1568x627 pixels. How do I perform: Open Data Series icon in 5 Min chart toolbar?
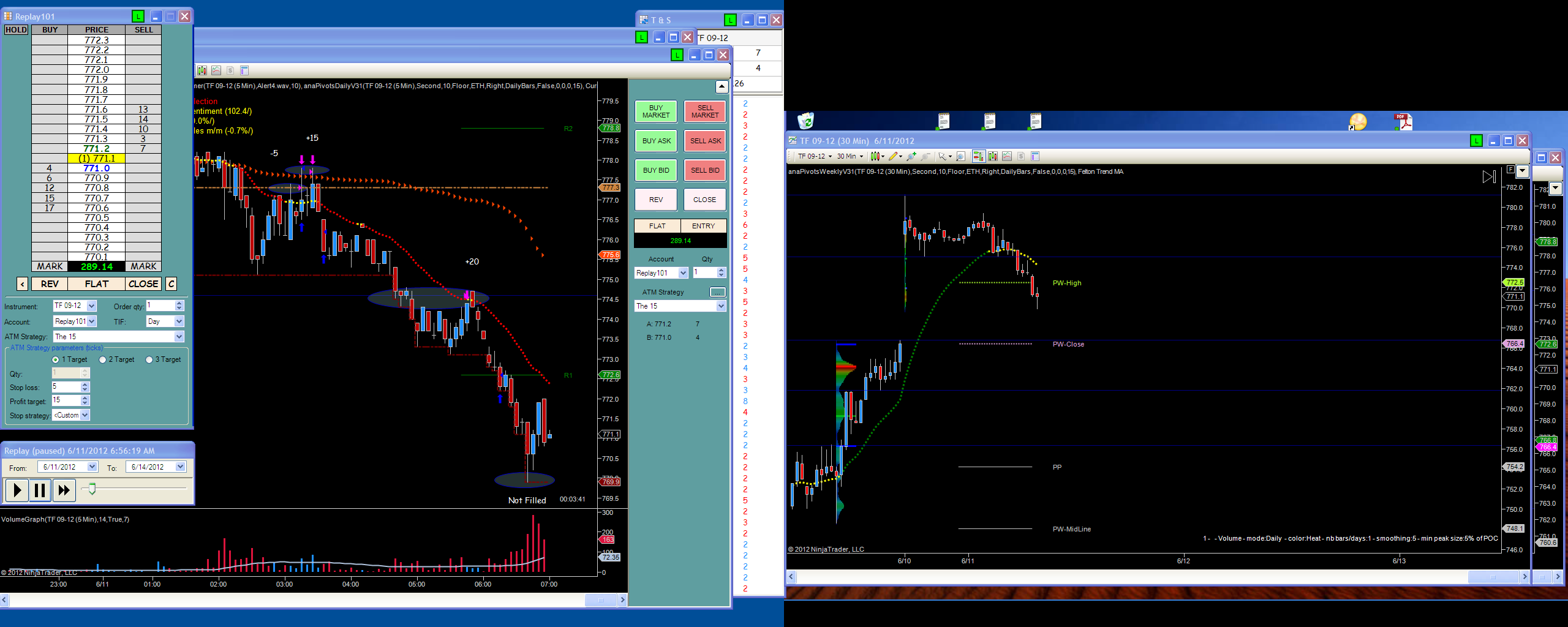(x=202, y=70)
